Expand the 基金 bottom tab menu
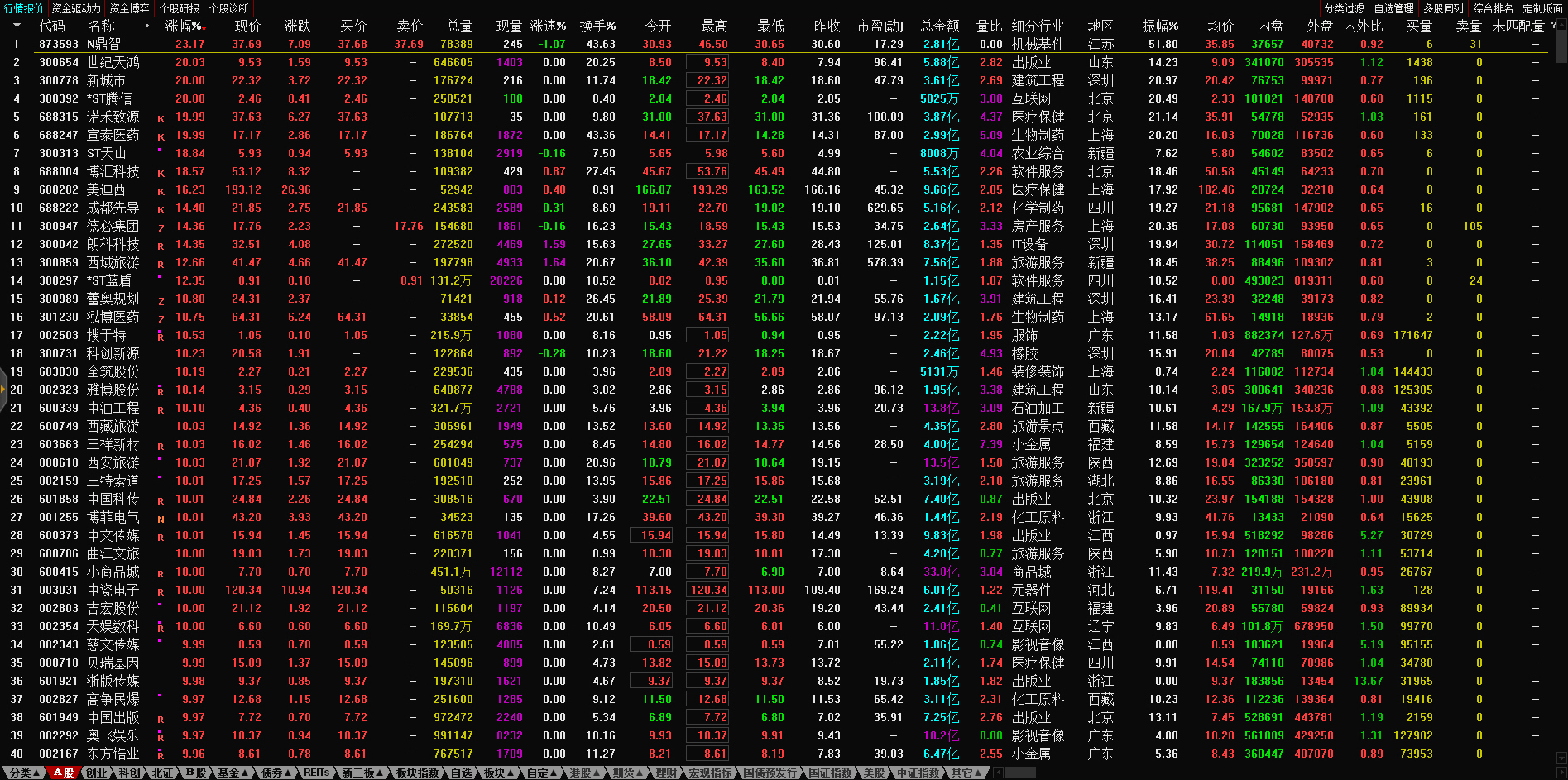Viewport: 1568px width, 780px height. tap(233, 773)
